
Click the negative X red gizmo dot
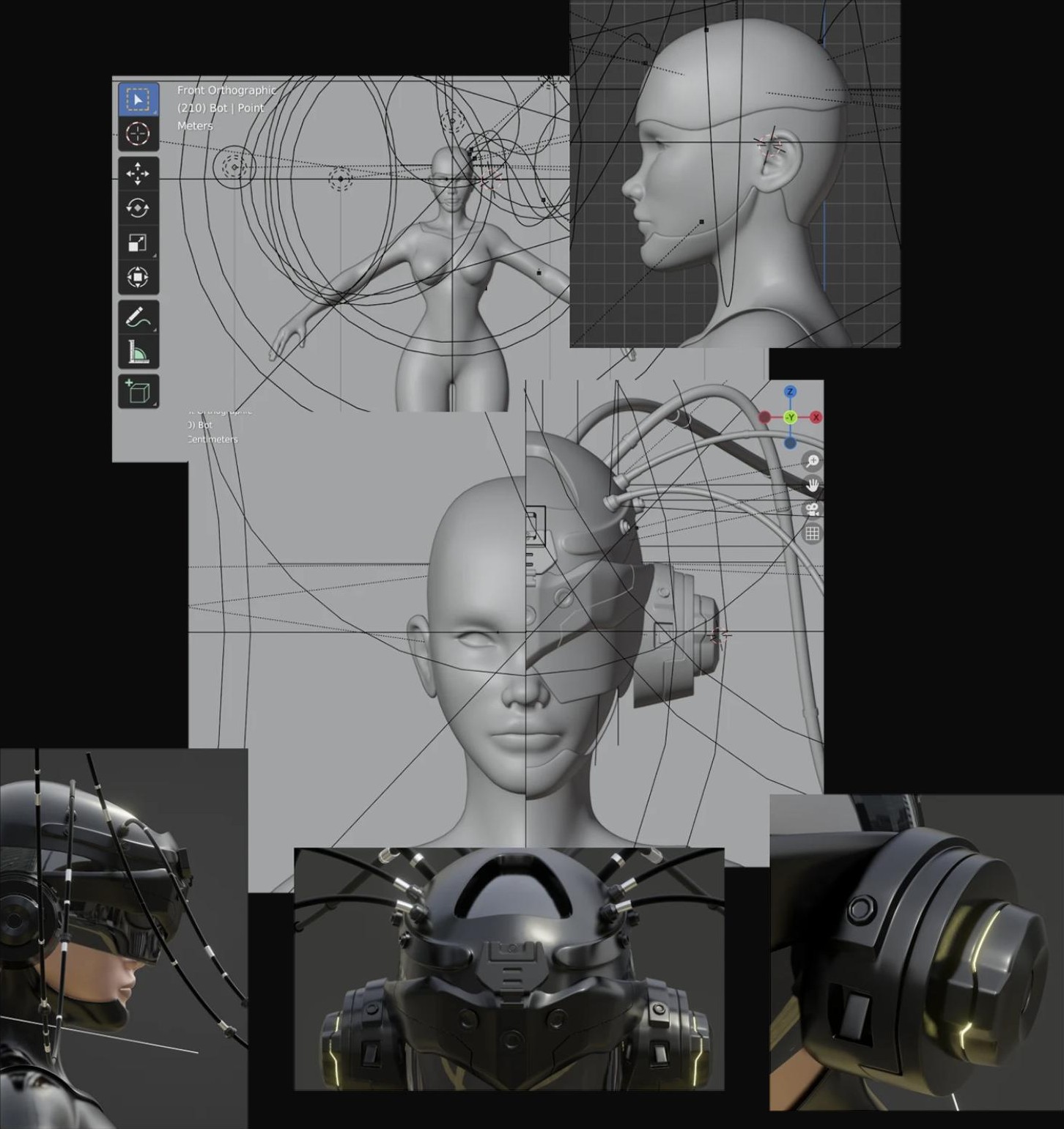(x=765, y=417)
